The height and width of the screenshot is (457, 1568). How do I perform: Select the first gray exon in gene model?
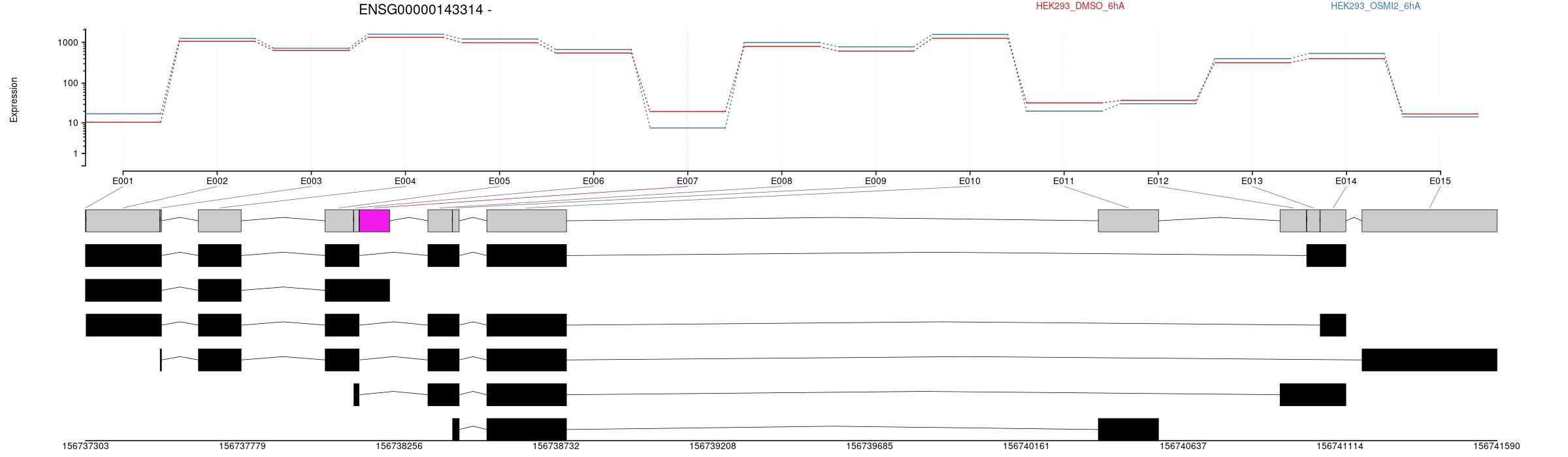(123, 221)
